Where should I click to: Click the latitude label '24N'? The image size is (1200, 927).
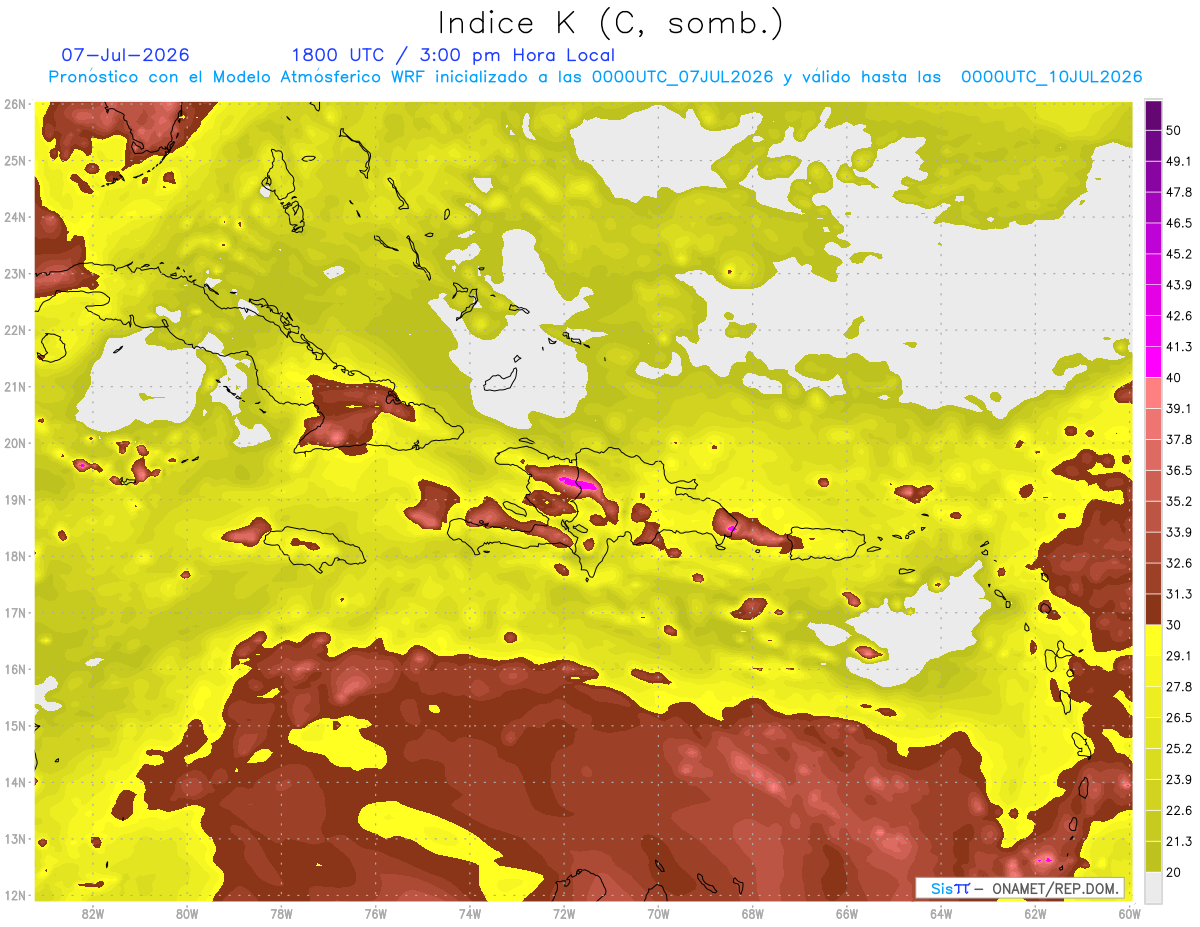(x=15, y=217)
